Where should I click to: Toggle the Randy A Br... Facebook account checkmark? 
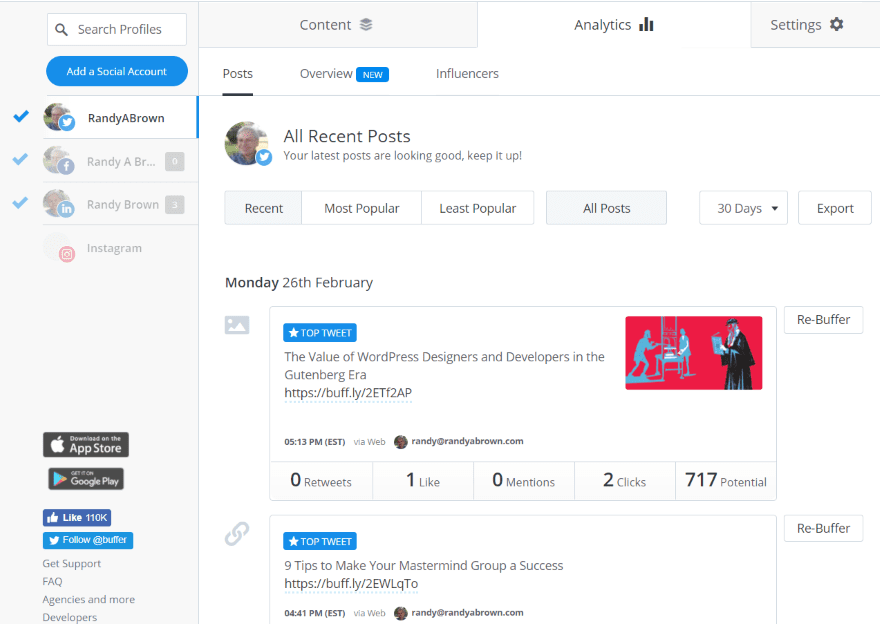click(x=21, y=160)
